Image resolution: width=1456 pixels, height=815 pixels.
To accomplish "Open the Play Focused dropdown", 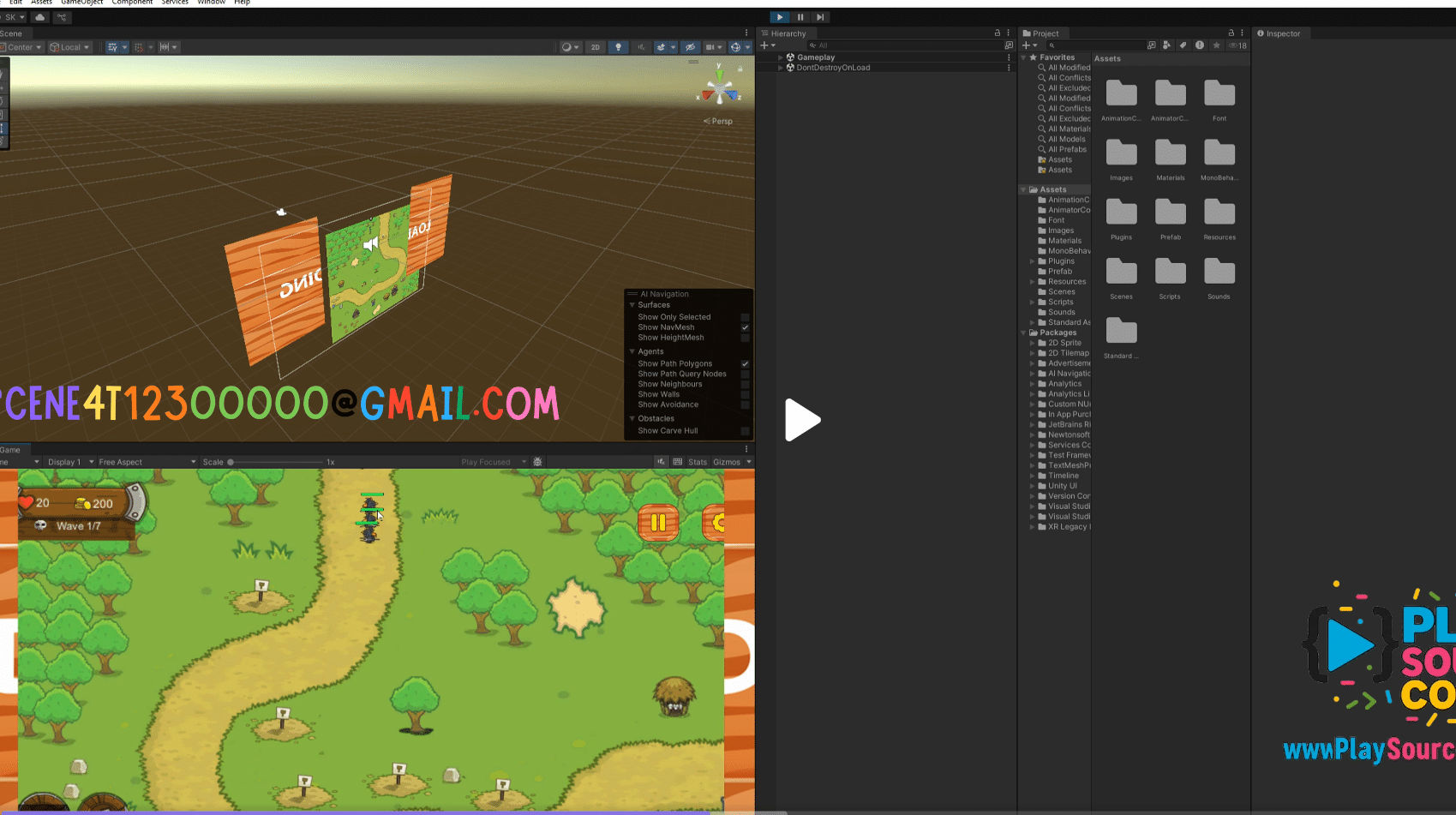I will (493, 462).
